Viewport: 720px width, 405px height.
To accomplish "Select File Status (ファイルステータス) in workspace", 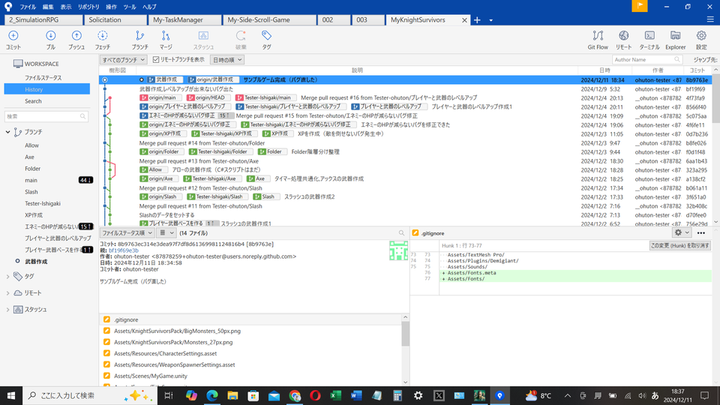I will (x=43, y=78).
